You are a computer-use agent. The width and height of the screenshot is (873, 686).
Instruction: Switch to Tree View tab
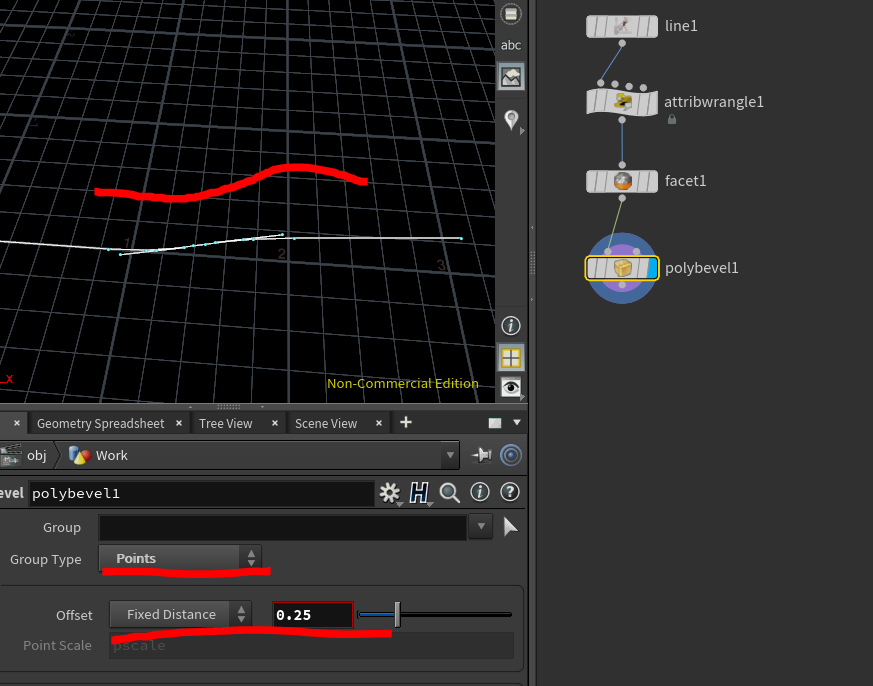pyautogui.click(x=225, y=424)
